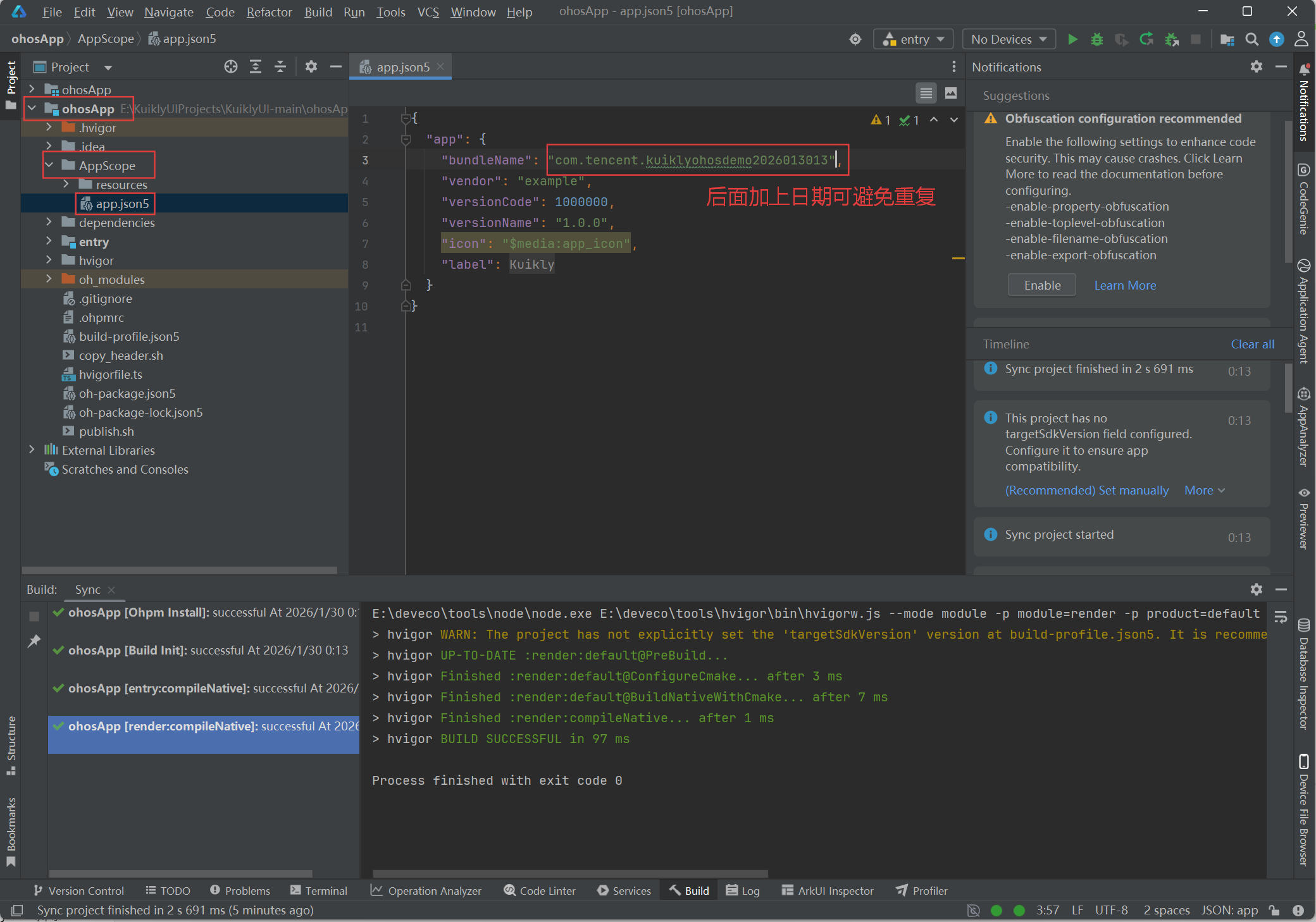1316x922 pixels.
Task: Switch to the Terminal tab
Action: point(319,890)
